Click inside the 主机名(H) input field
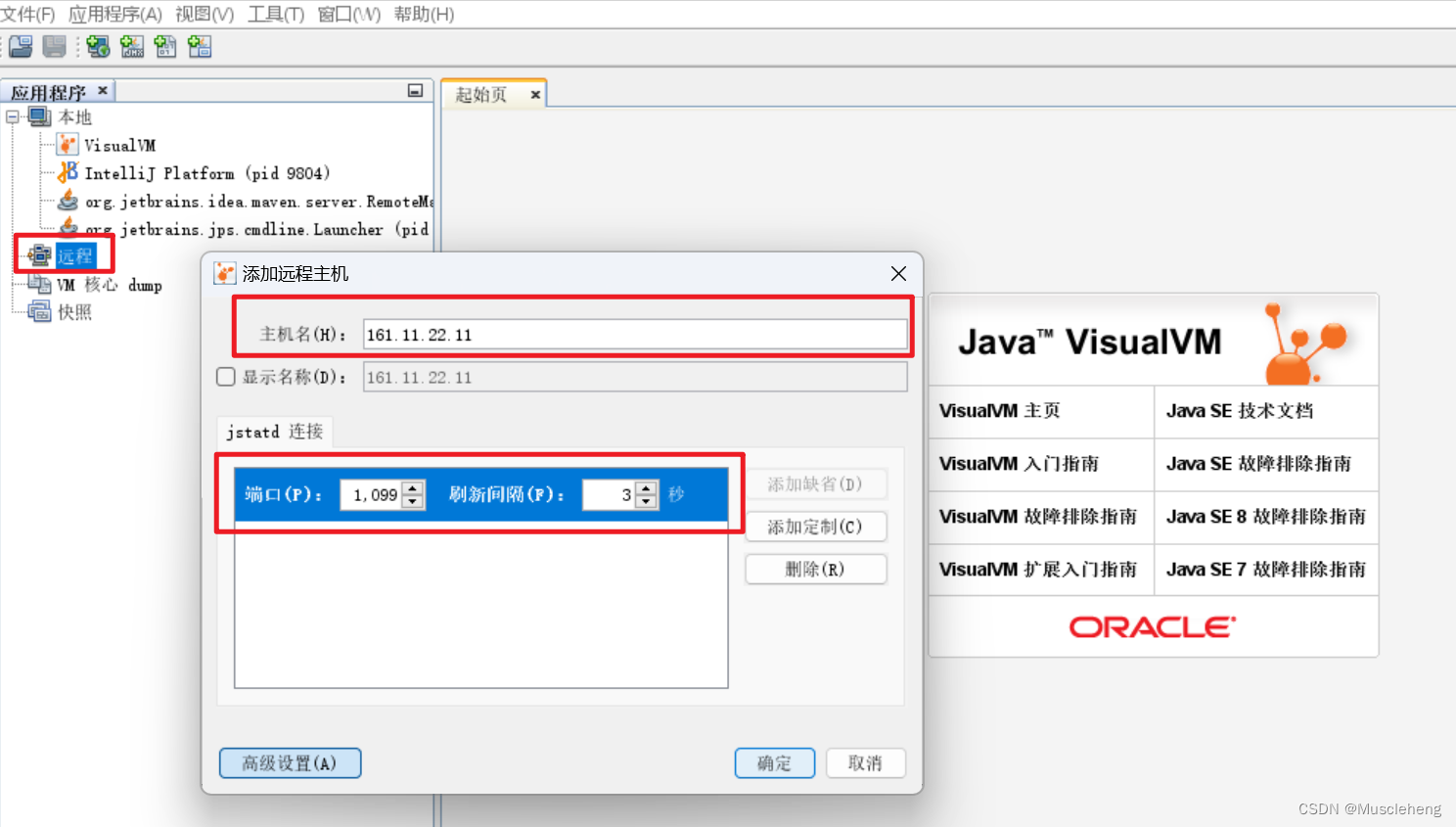The height and width of the screenshot is (827, 1456). 636,333
